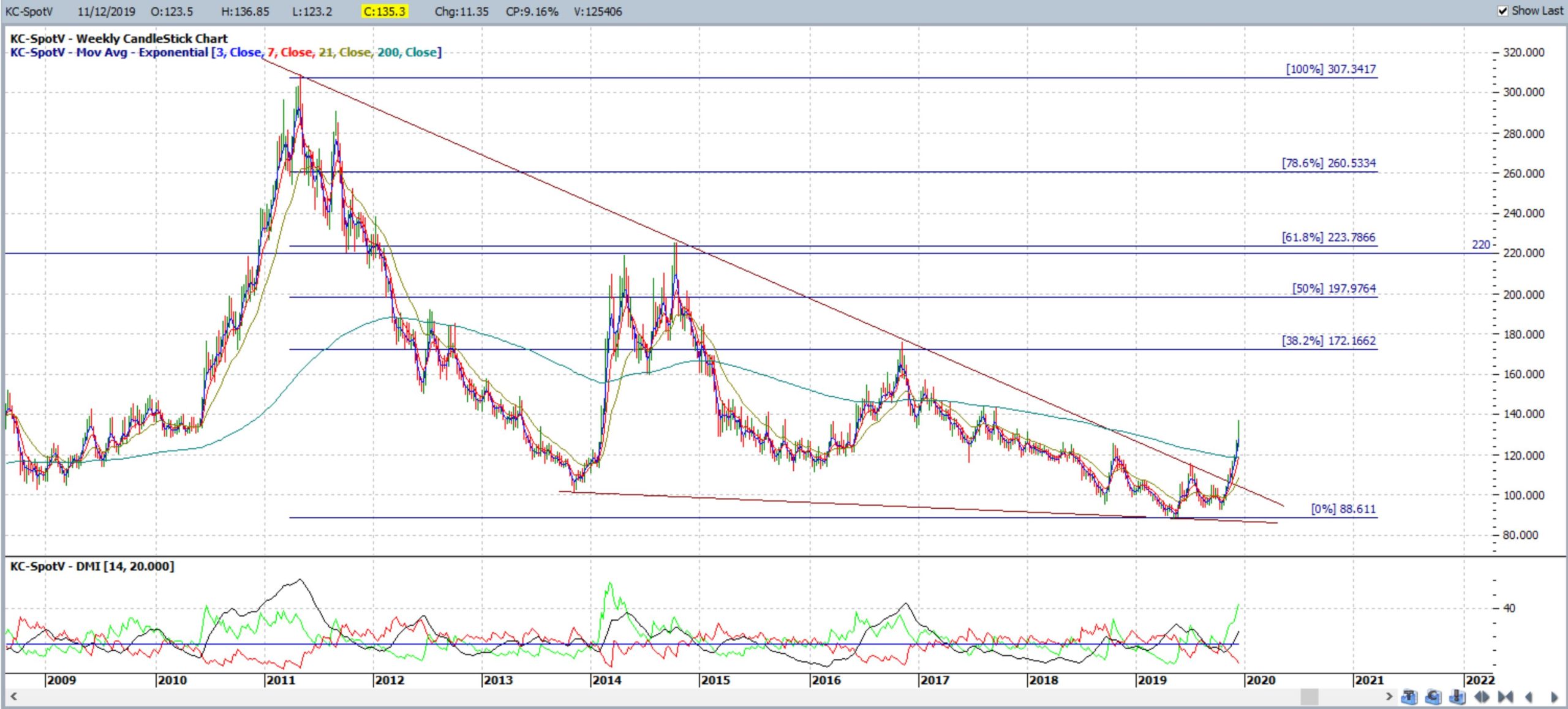This screenshot has height=709, width=1568.
Task: Click the 320.000 price axis label
Action: pyautogui.click(x=1524, y=53)
